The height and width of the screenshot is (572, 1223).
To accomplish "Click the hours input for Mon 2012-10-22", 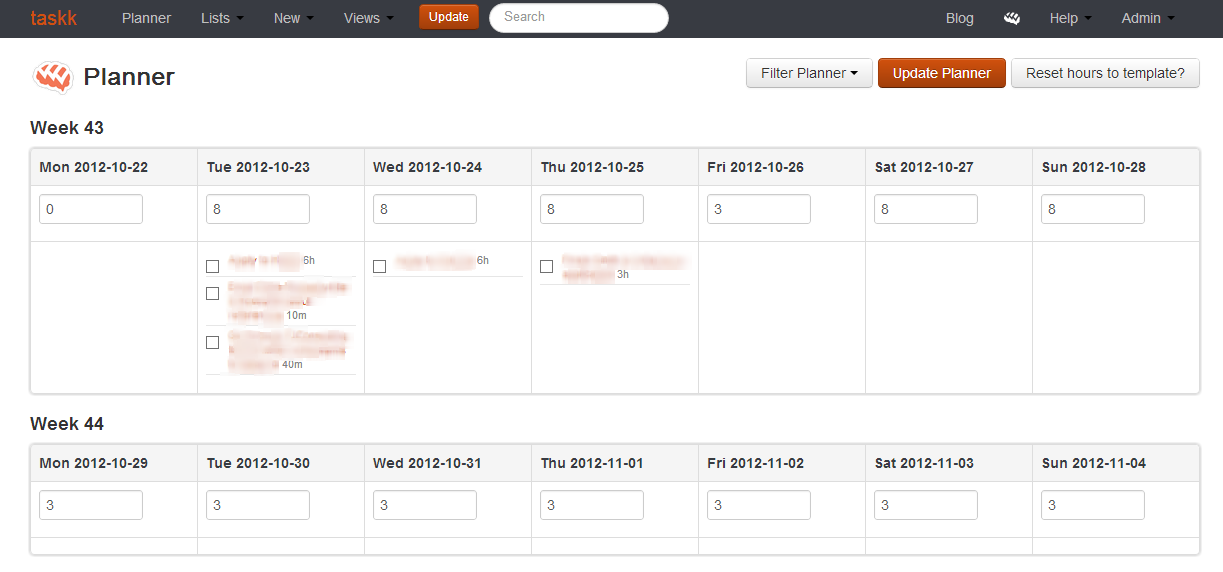I will (x=91, y=209).
